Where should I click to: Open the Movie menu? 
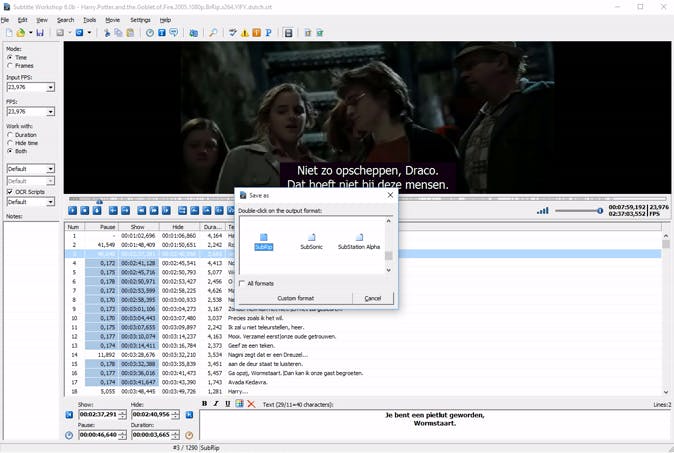coord(113,20)
